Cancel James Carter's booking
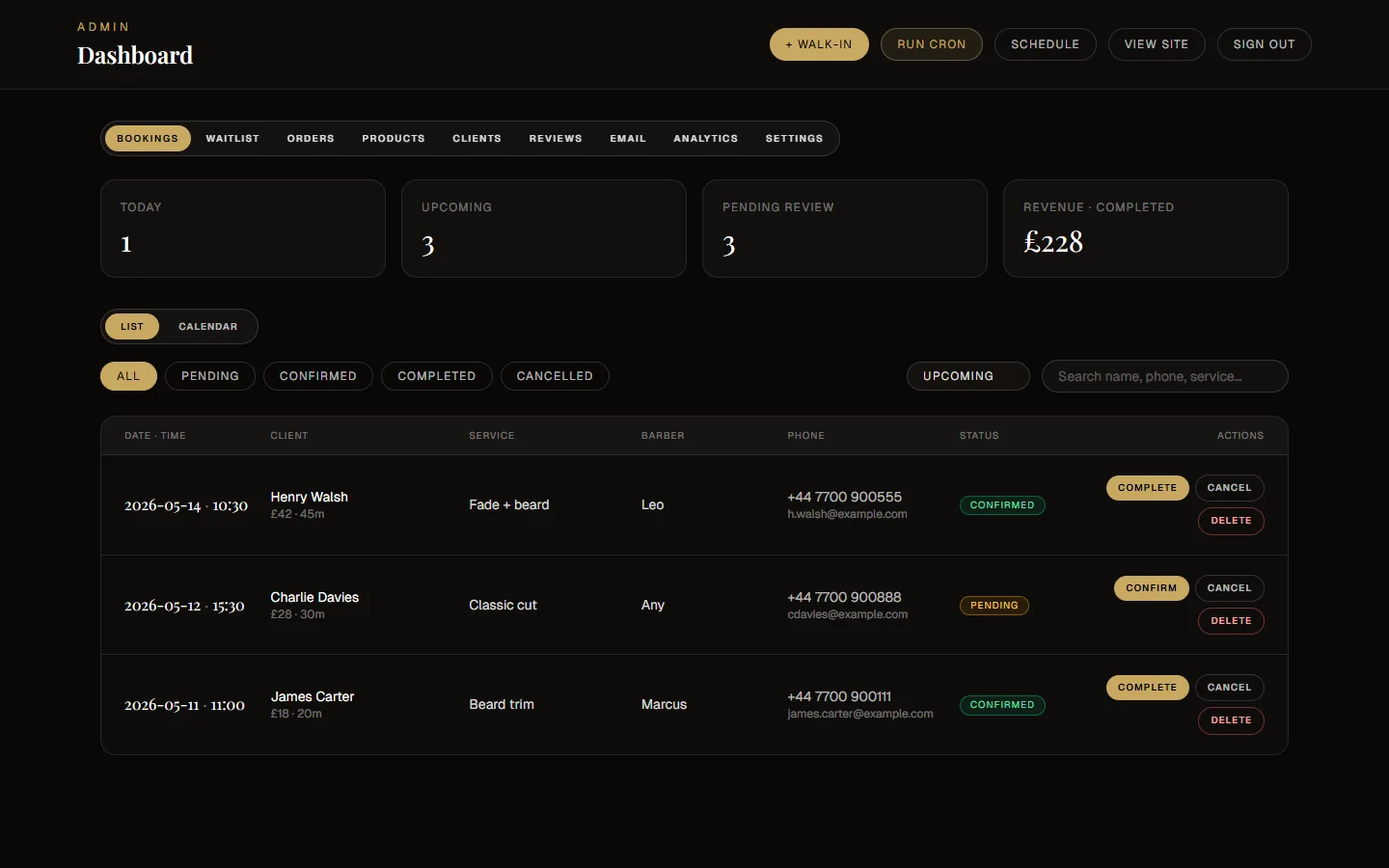This screenshot has height=868, width=1389. [x=1230, y=688]
